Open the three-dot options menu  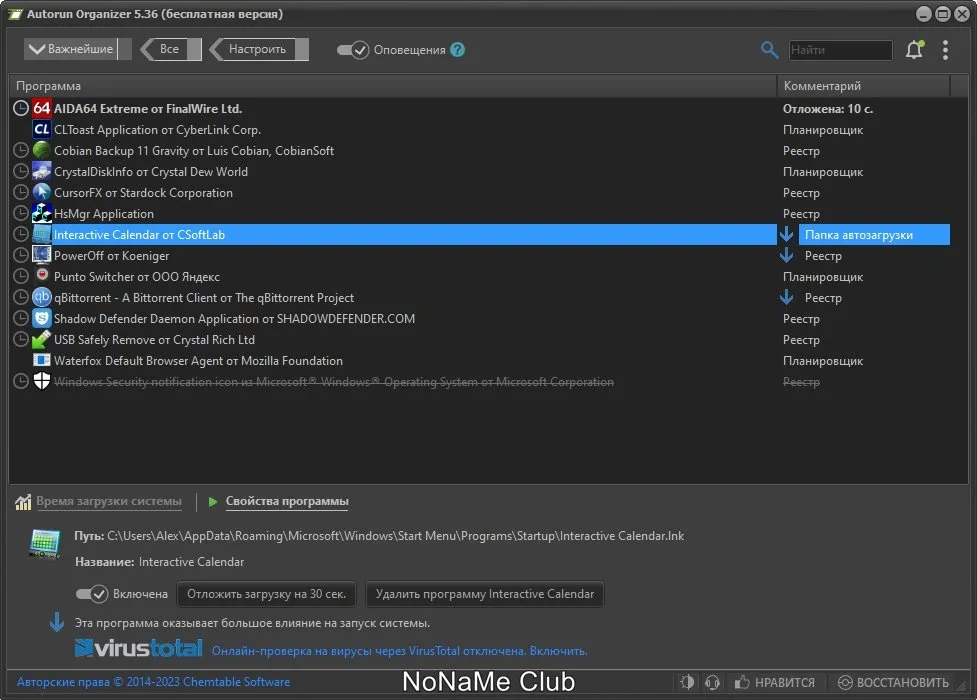pyautogui.click(x=945, y=50)
